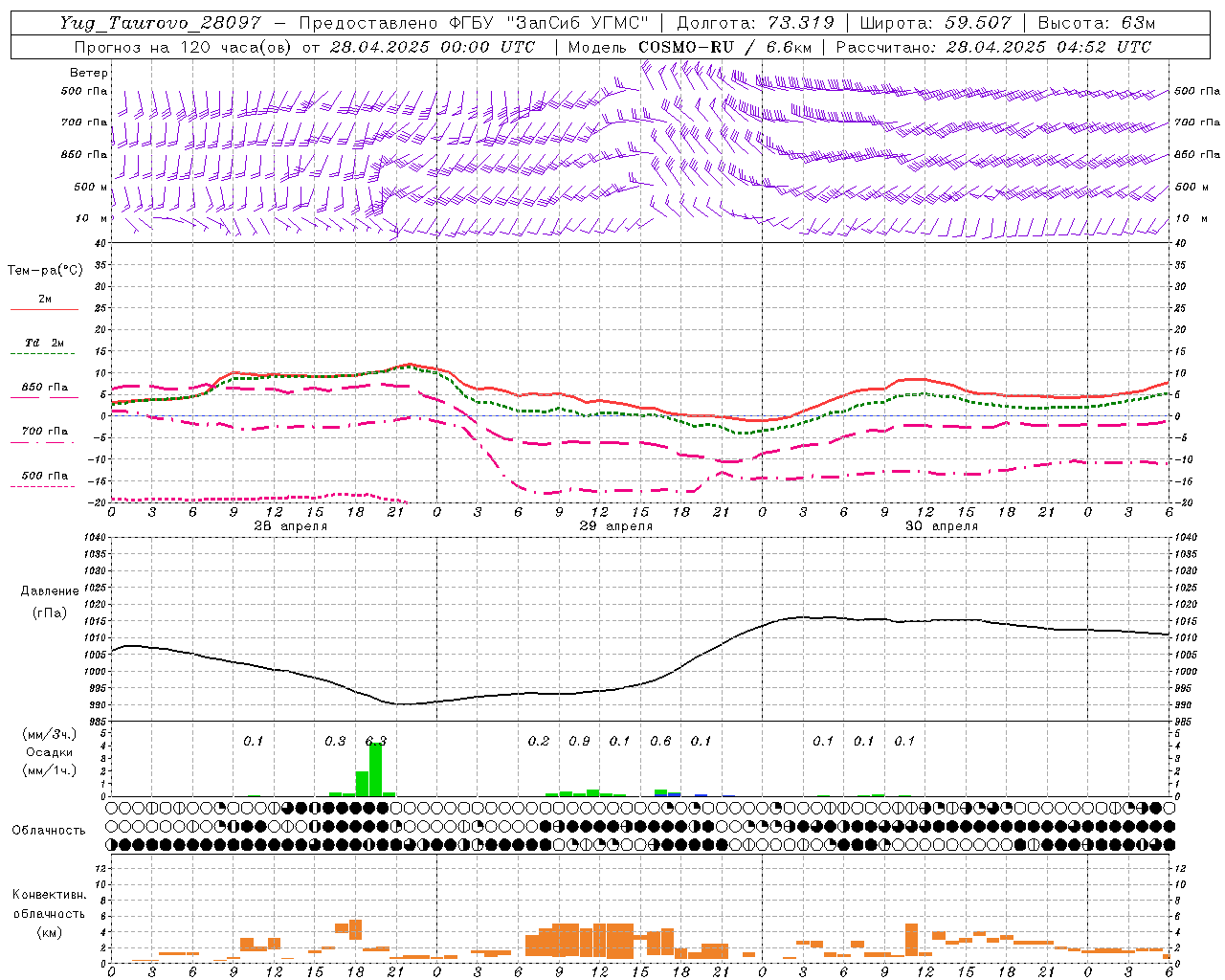
Task: Click the 6.3 precipitation total value
Action: click(376, 741)
